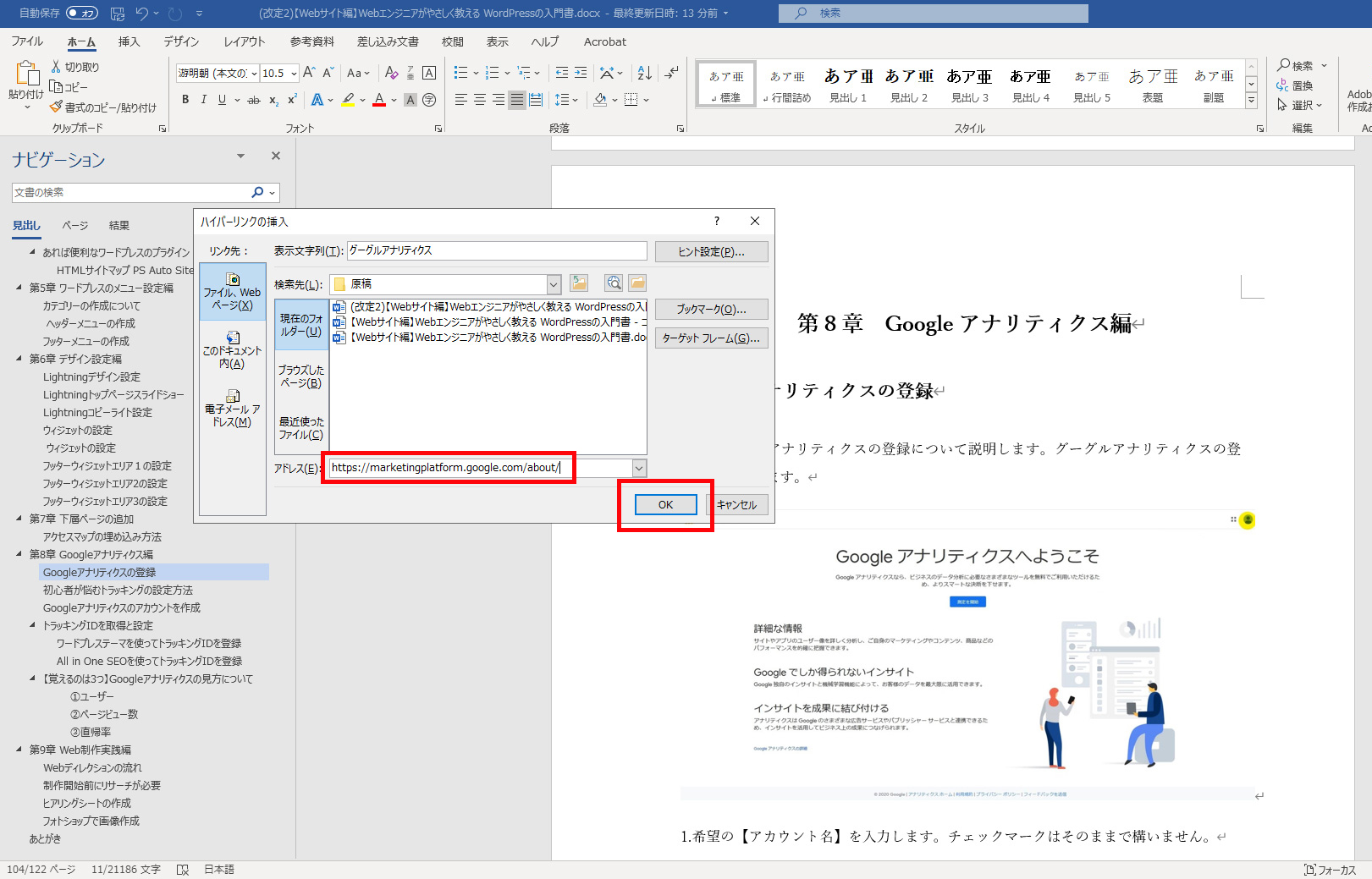Switch to 結果 tab in navigation pane
The height and width of the screenshot is (879, 1372).
[x=119, y=226]
